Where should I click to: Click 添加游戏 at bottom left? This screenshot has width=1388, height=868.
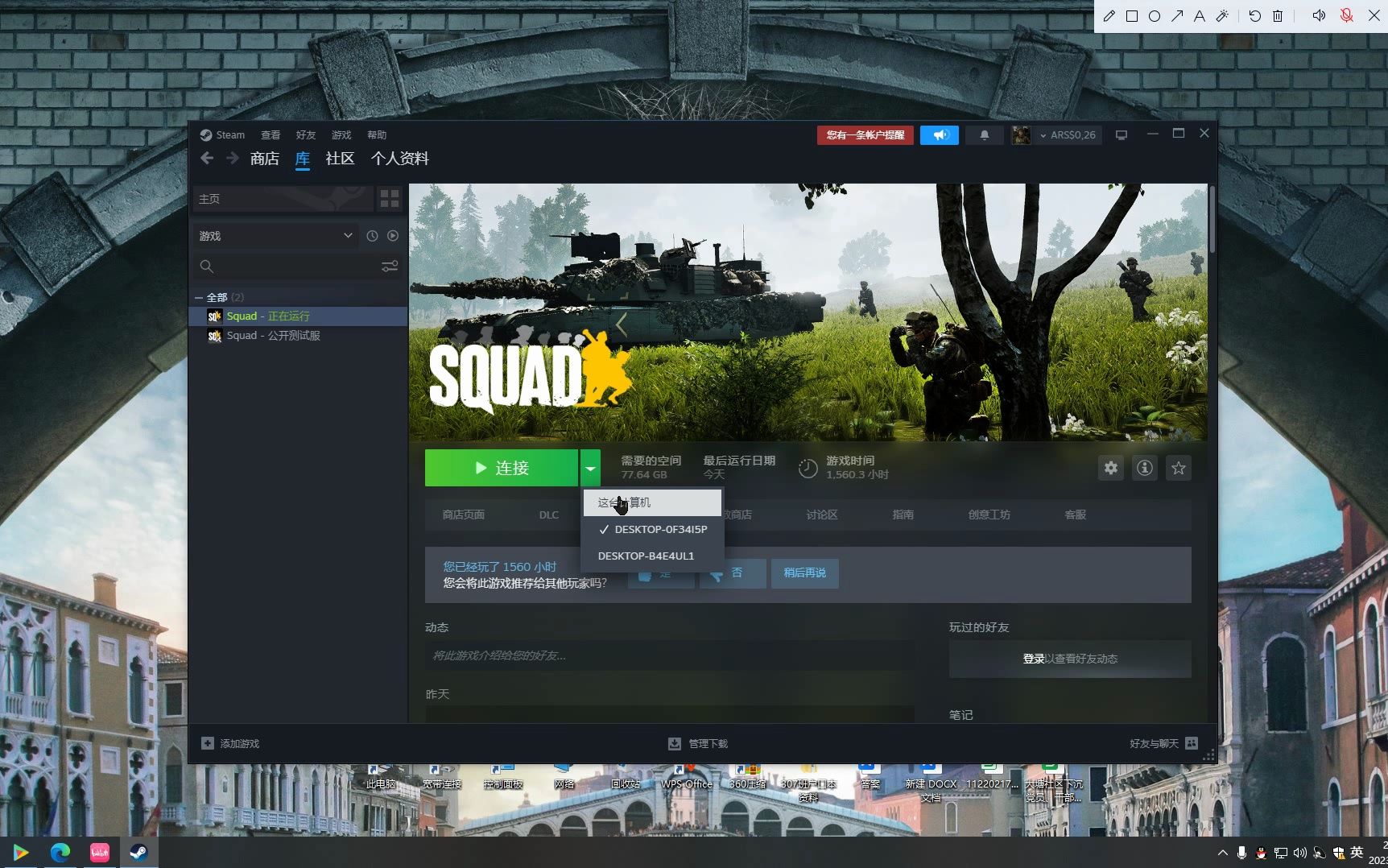(x=230, y=743)
